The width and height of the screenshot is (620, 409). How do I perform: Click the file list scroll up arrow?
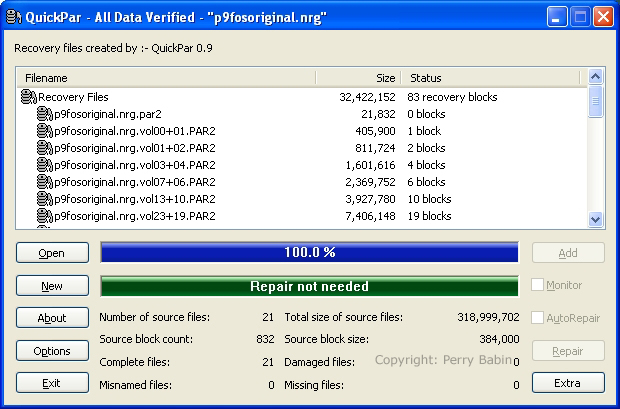pos(595,76)
